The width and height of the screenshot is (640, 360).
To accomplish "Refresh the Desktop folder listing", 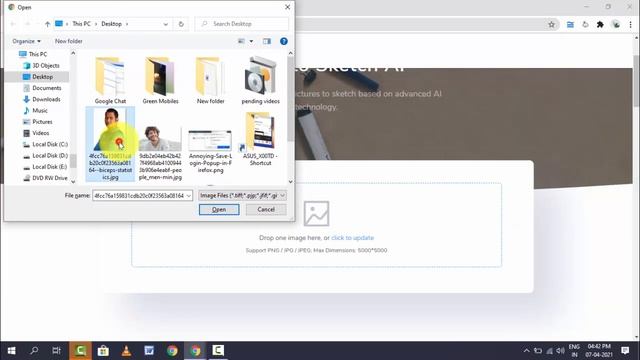I will tap(181, 24).
